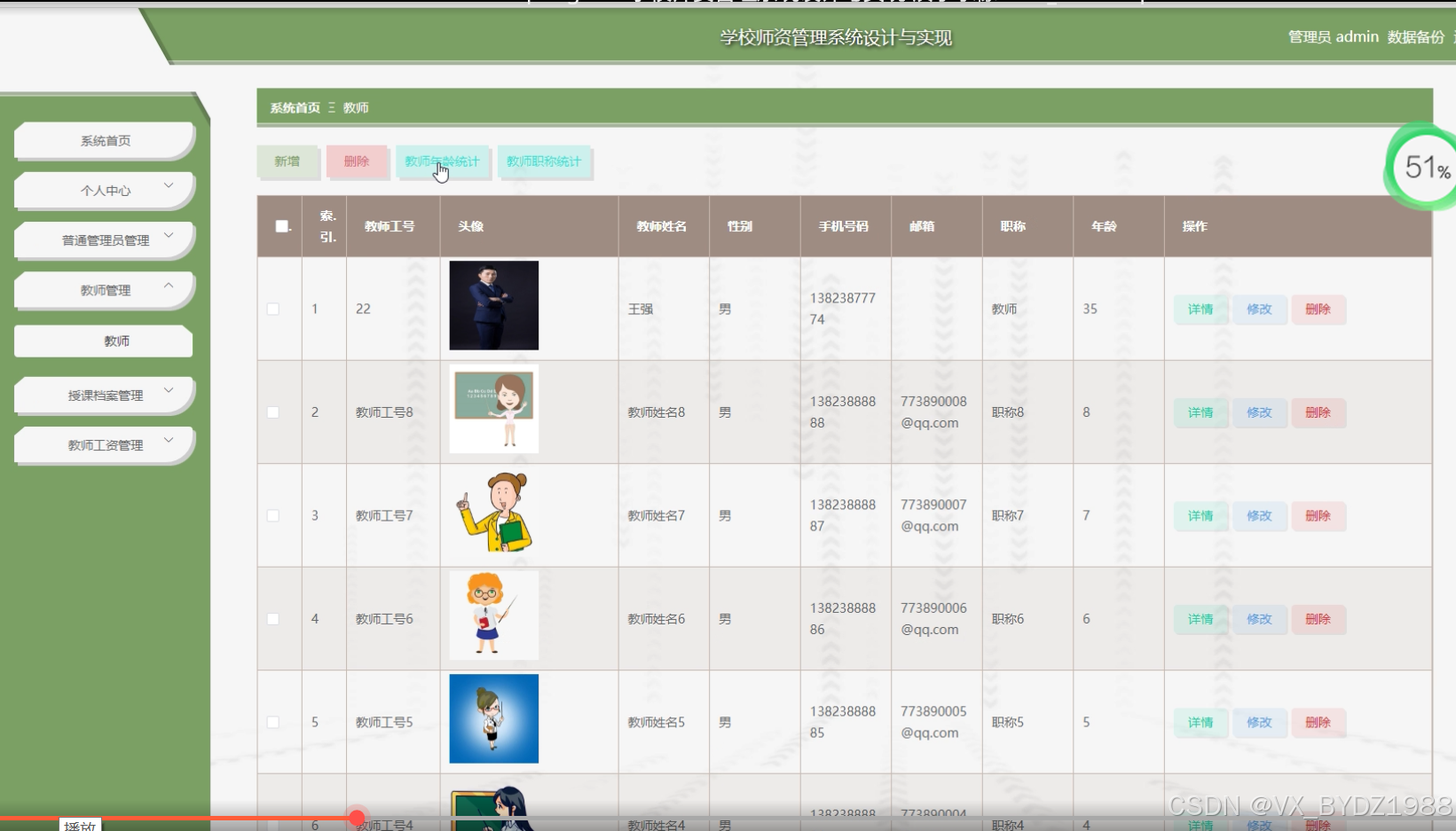This screenshot has width=1456, height=831.
Task: Open avatar image of 教师姓名7
Action: point(494,512)
